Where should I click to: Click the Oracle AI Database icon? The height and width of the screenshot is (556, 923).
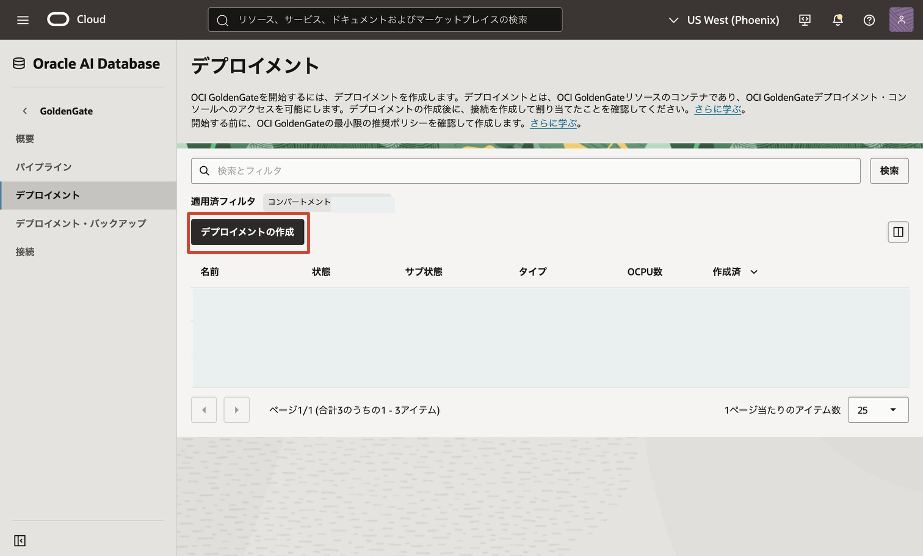point(19,64)
